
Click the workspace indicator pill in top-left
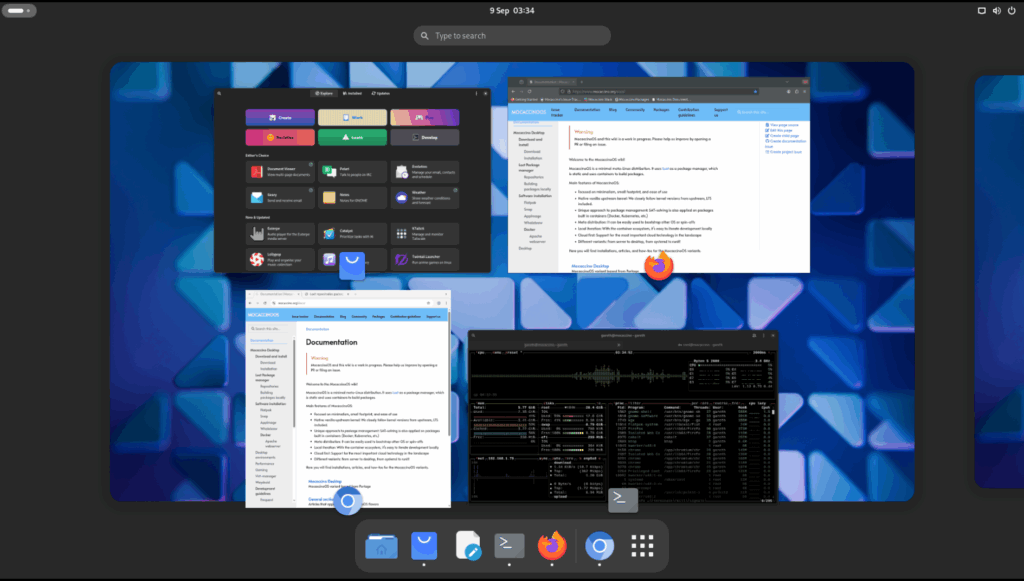coord(20,10)
